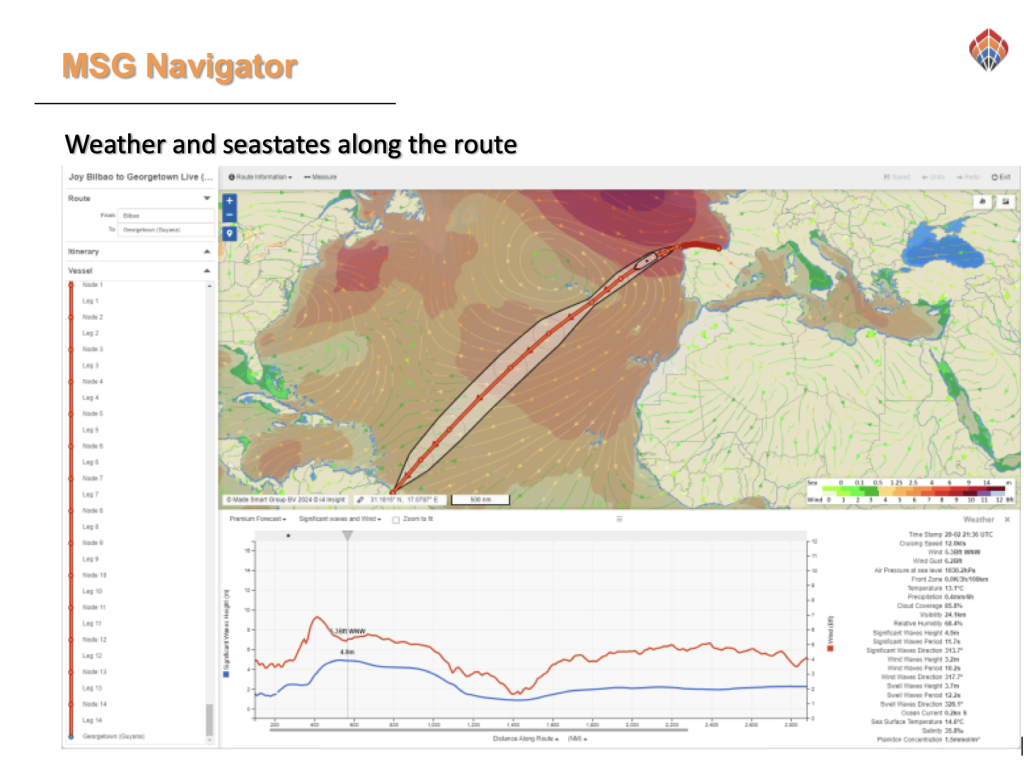This screenshot has height=767, width=1024.
Task: Click the 'Cruising Speed' row in the Weather panel
Action: pyautogui.click(x=933, y=544)
